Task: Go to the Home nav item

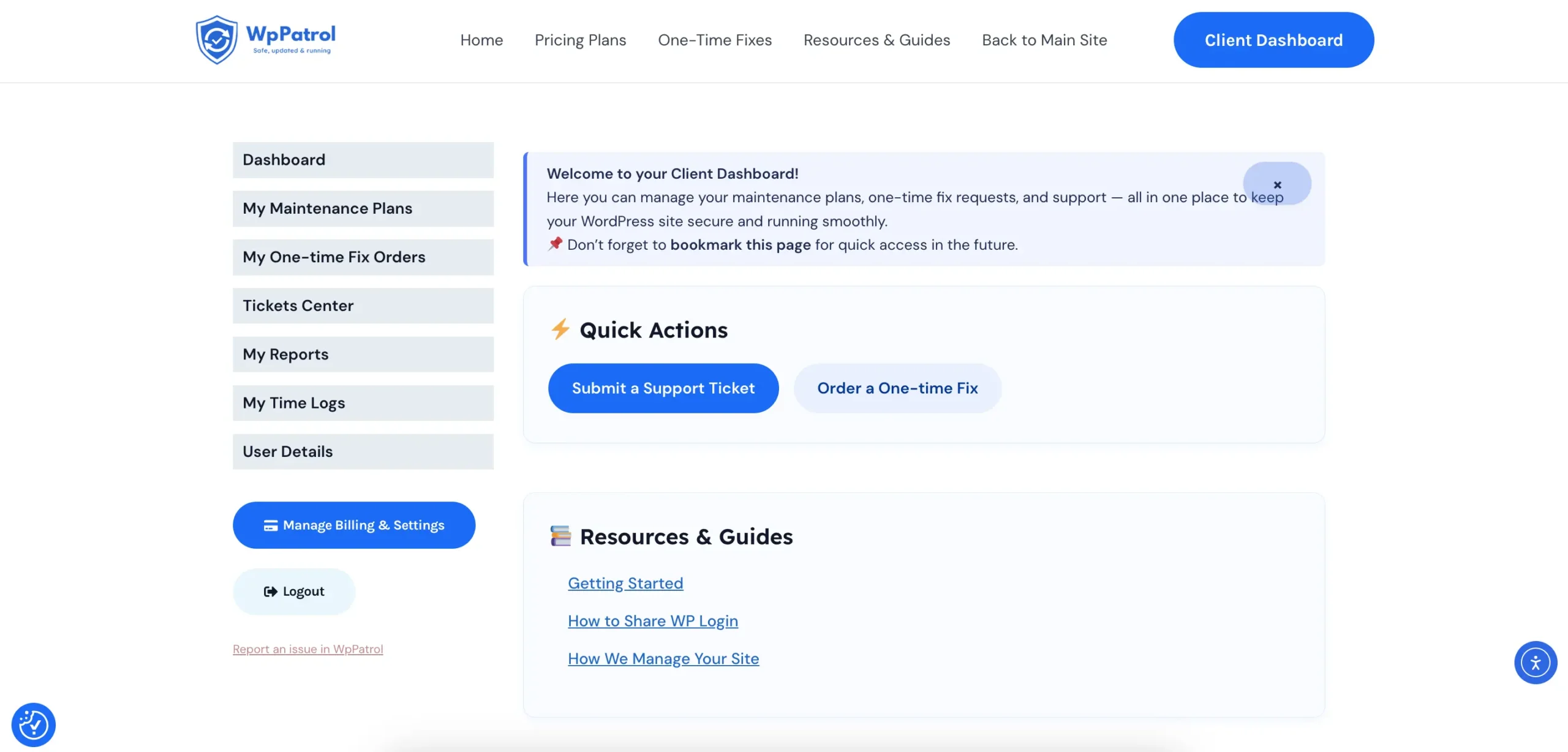Action: point(481,40)
